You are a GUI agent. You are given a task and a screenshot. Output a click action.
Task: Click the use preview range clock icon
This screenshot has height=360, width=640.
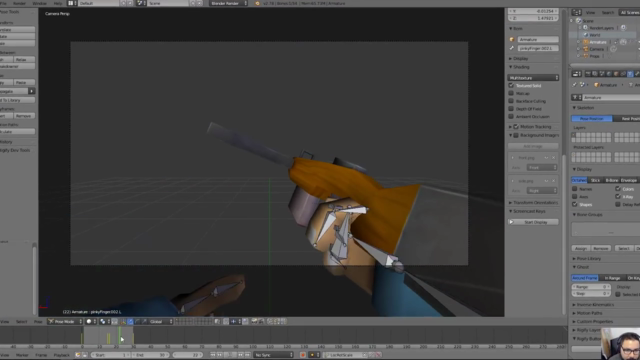point(78,355)
